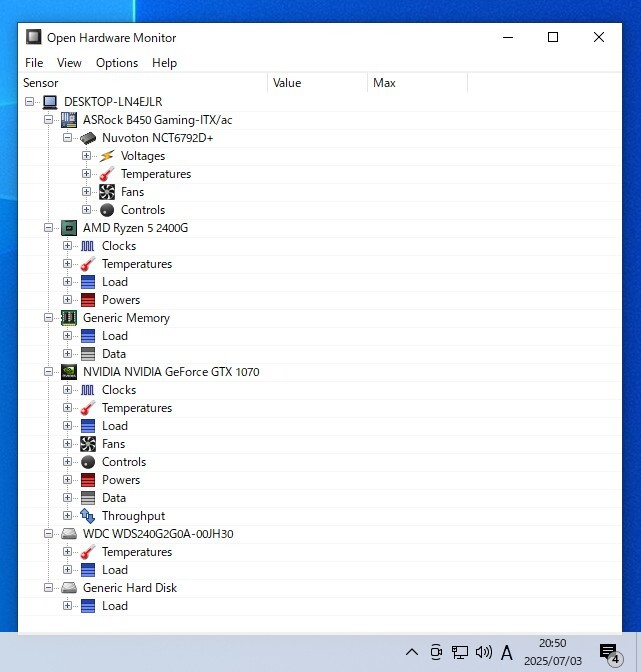
Task: Maximize the Open Hardware Monitor window
Action: [553, 37]
